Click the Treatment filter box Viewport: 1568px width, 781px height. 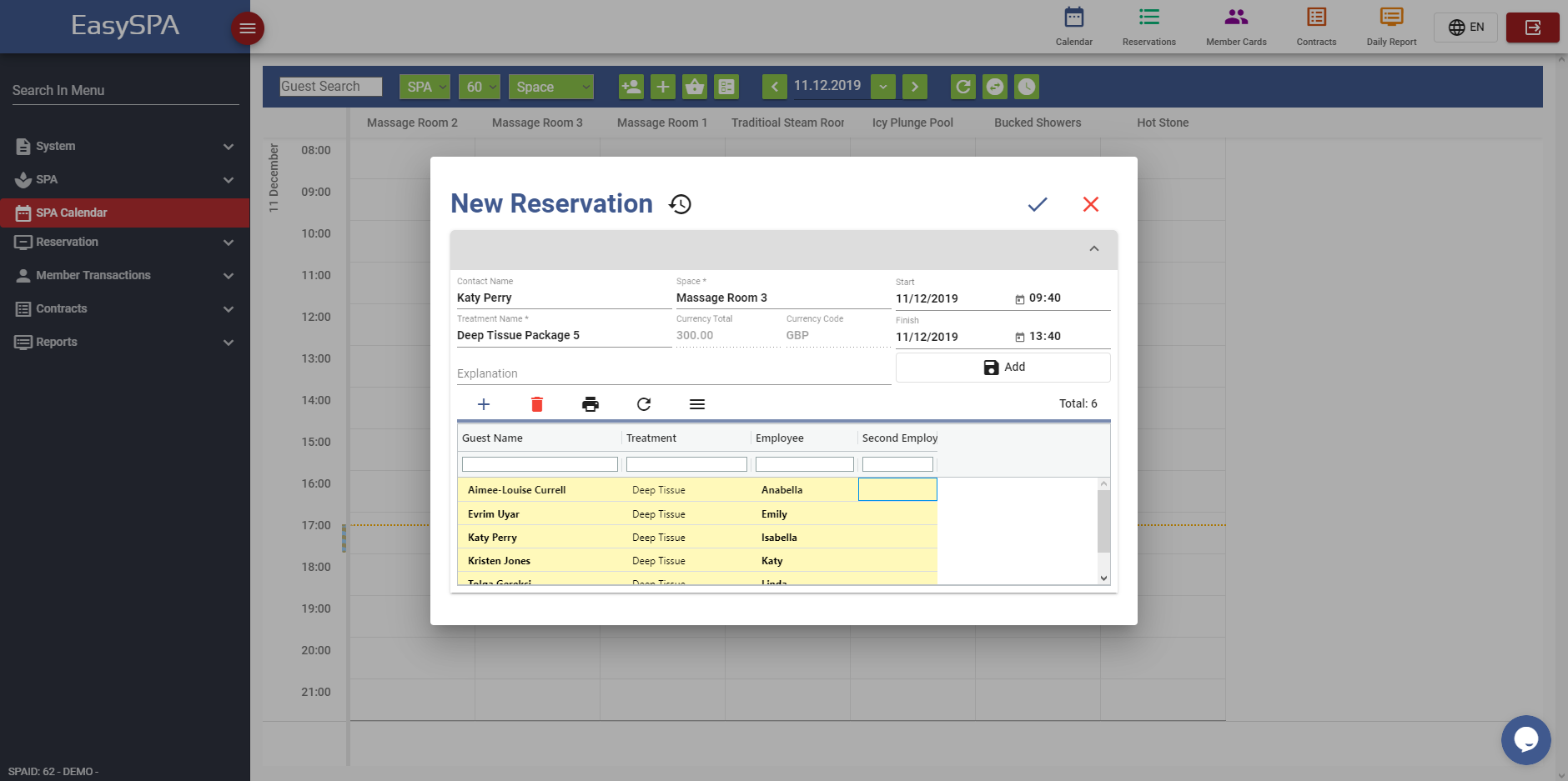[x=686, y=464]
